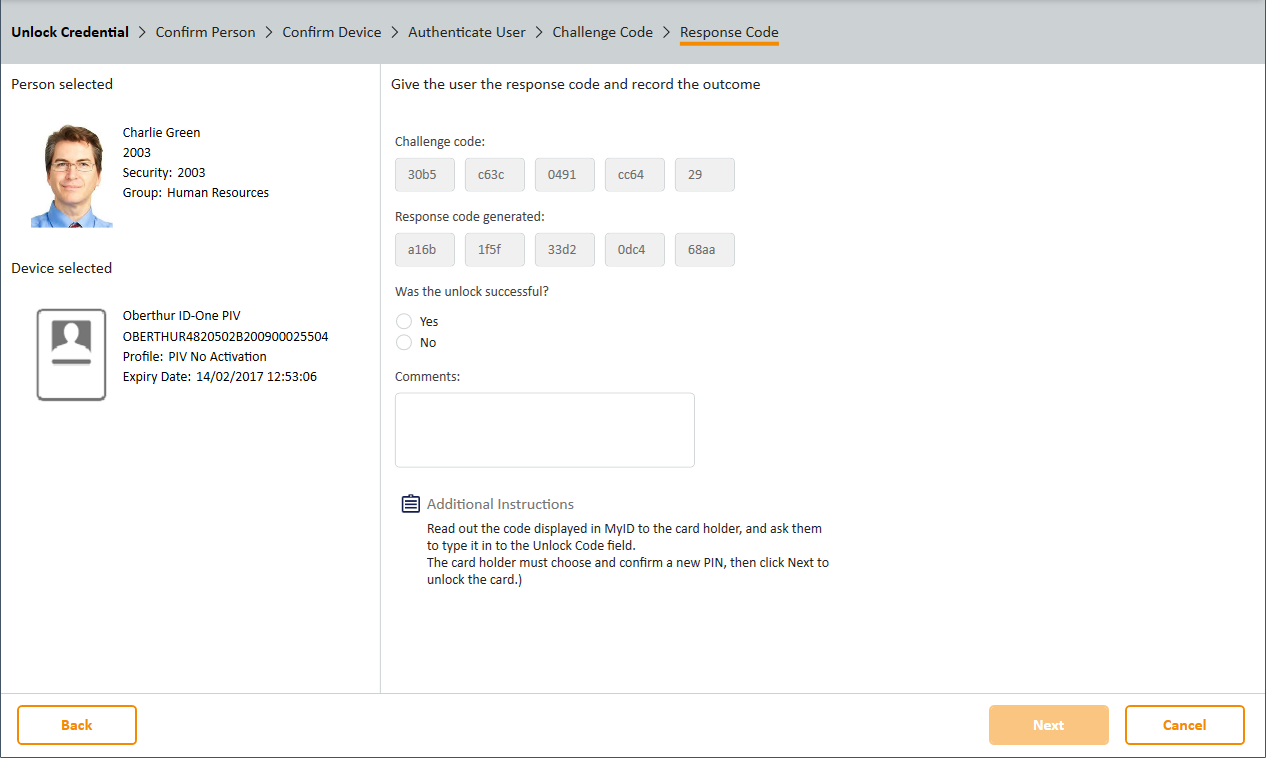Click the last challenge code field 29
The width and height of the screenshot is (1266, 758).
tap(704, 174)
